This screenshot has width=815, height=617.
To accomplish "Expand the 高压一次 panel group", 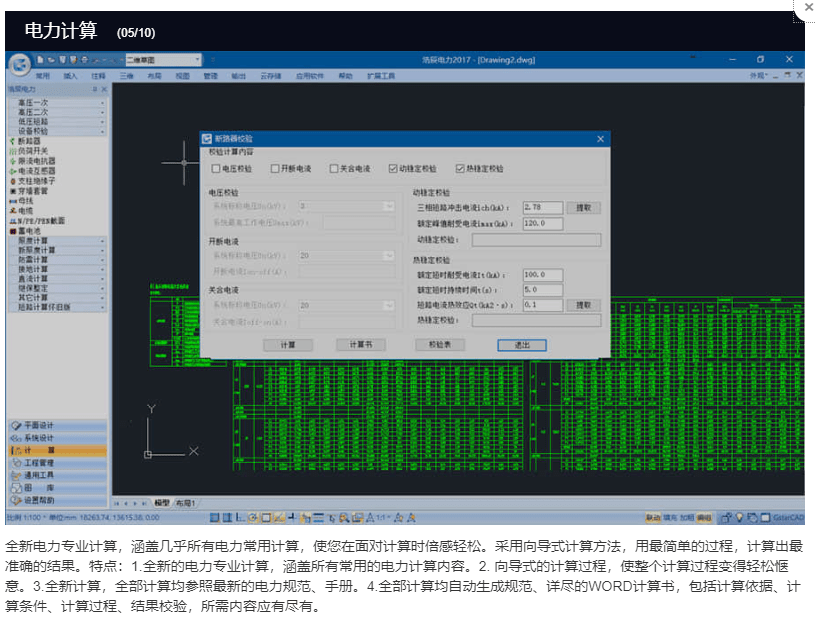I will pyautogui.click(x=58, y=103).
